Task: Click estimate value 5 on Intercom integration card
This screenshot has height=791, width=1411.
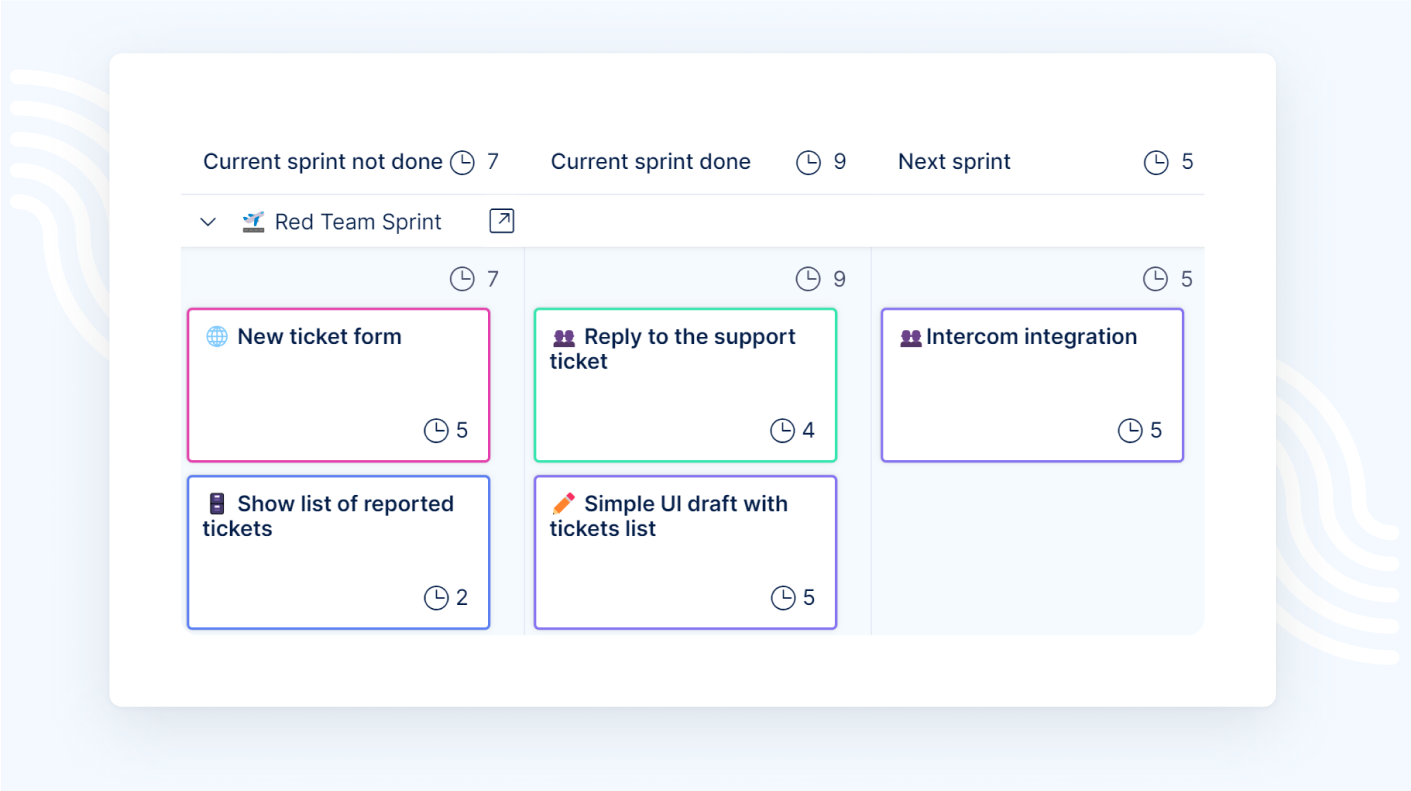Action: 1156,431
